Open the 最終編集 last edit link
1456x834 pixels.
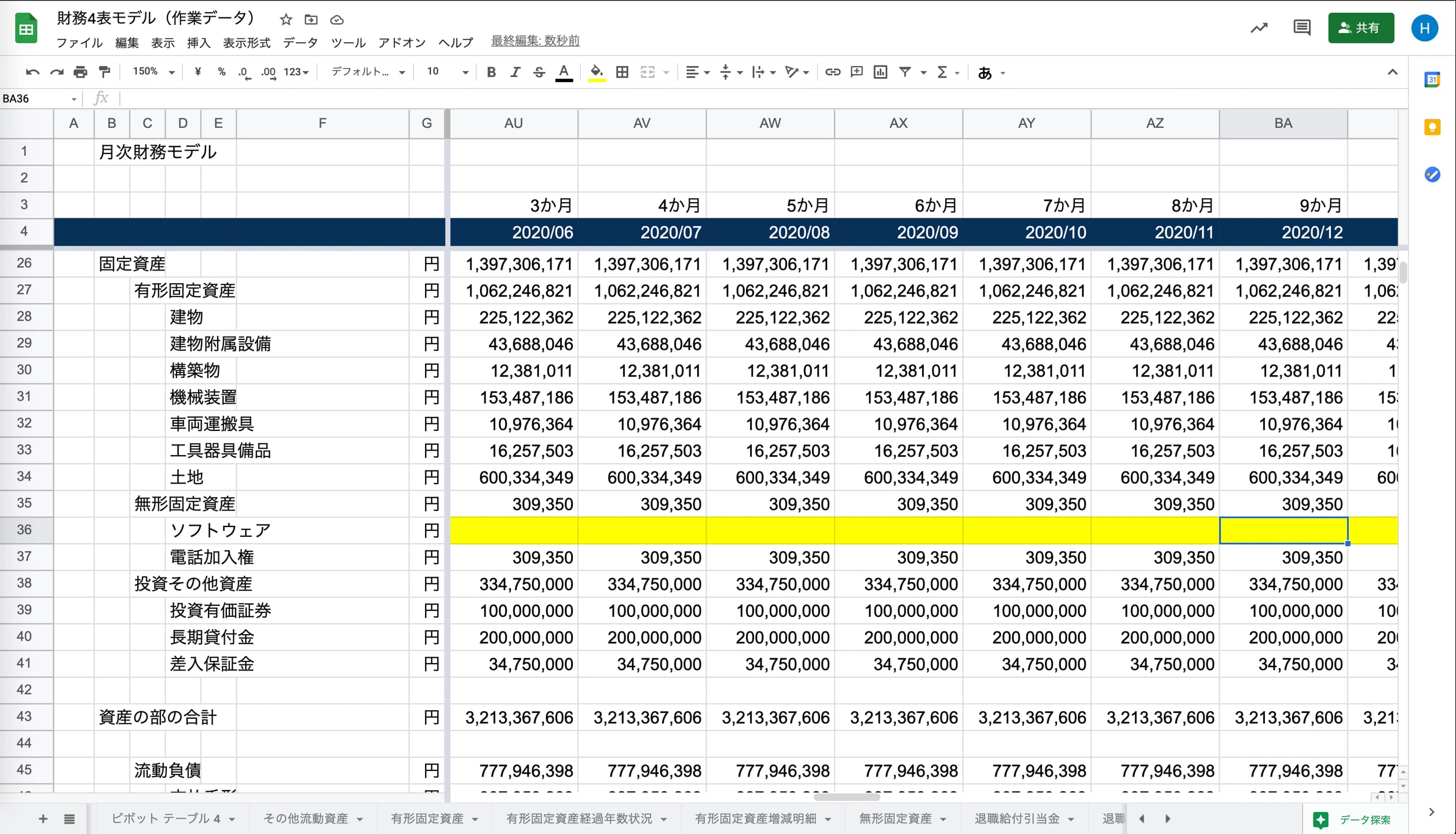point(535,41)
